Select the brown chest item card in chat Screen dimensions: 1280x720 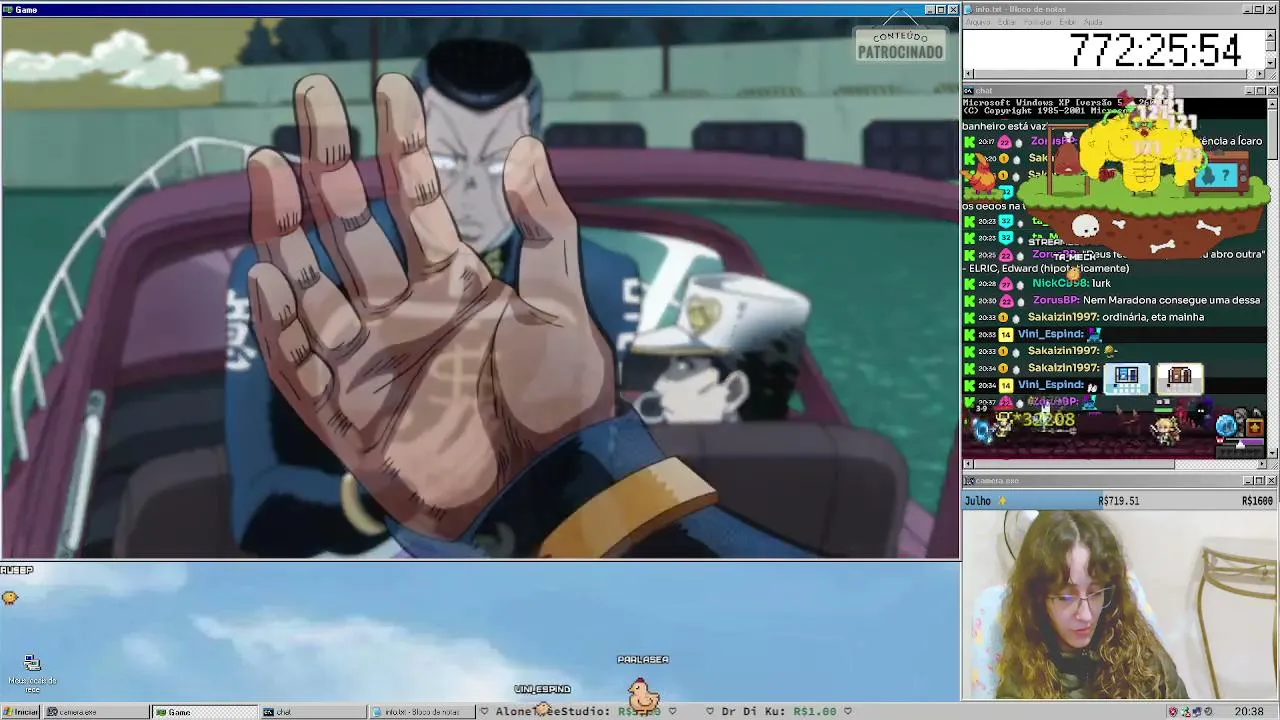coord(1180,378)
